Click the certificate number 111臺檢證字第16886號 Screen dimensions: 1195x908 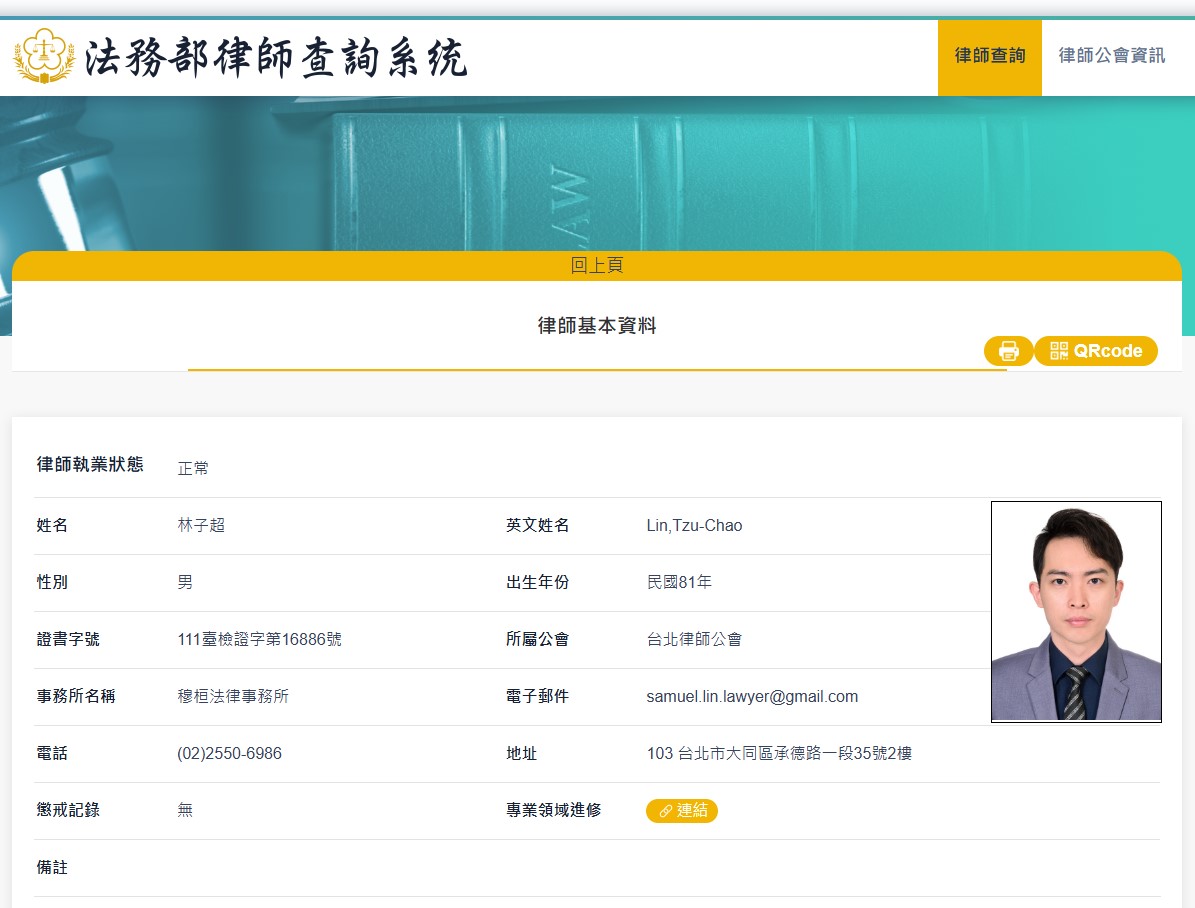pyautogui.click(x=259, y=640)
